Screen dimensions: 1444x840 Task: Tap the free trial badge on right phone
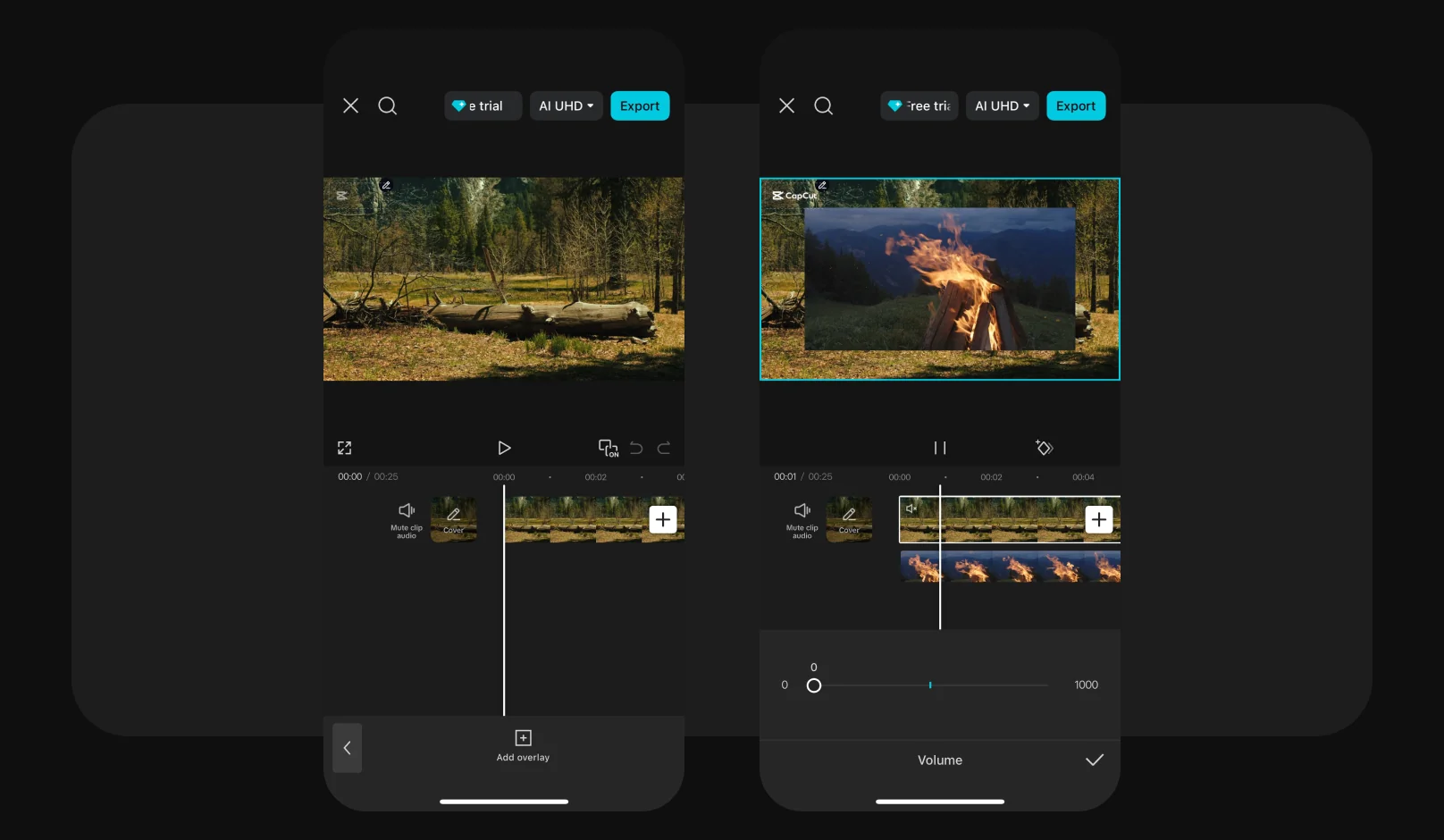point(919,105)
